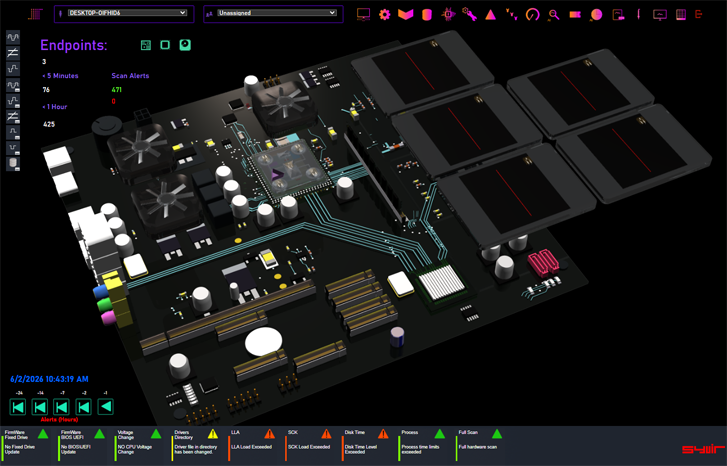Screen dimensions: 727x466
Task: Select the wrench and gear tools icon
Action: coord(469,14)
